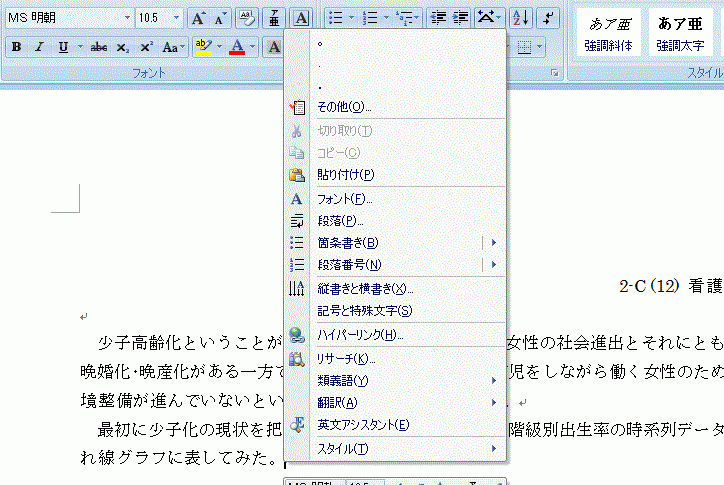Expand the numbering dropdown arrow in ribbon

click(386, 18)
